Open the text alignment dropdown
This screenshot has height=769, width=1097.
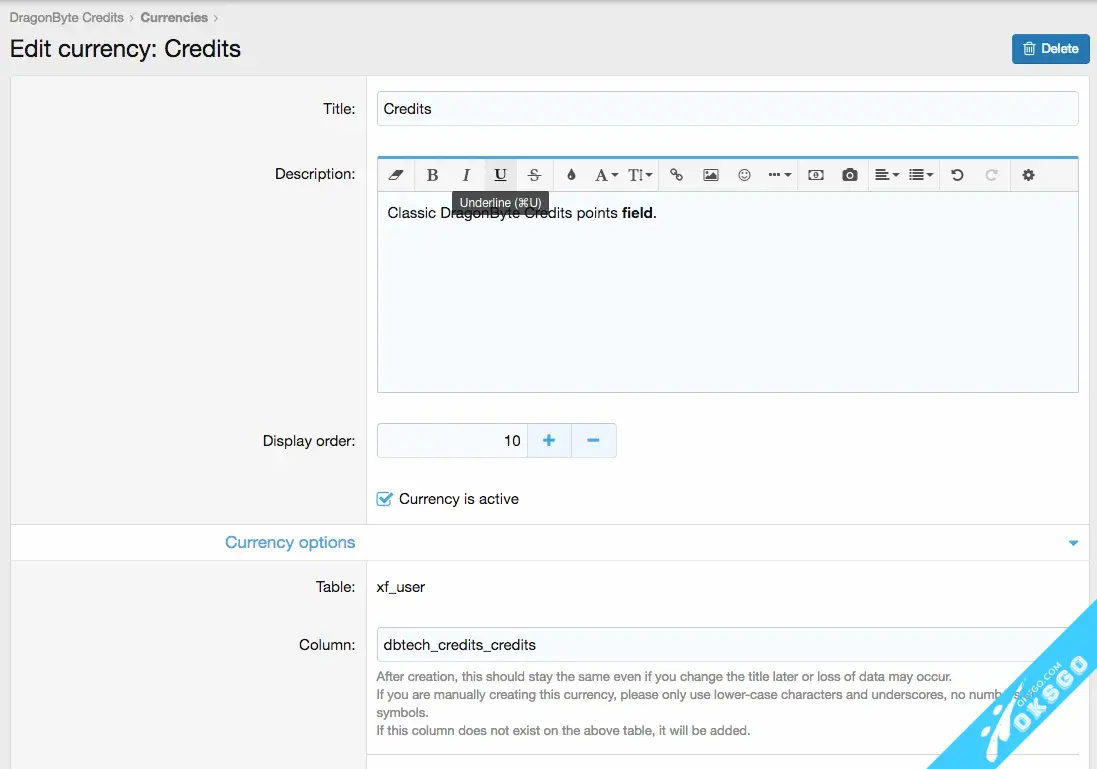click(x=886, y=175)
